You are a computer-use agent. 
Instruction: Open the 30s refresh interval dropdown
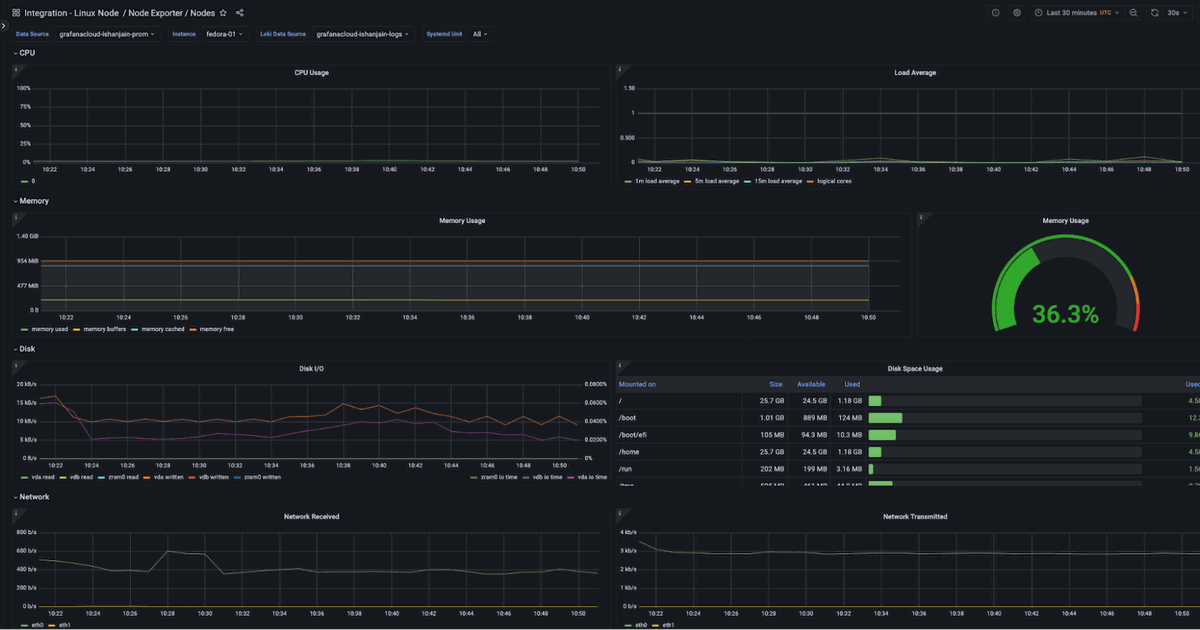tap(1178, 13)
